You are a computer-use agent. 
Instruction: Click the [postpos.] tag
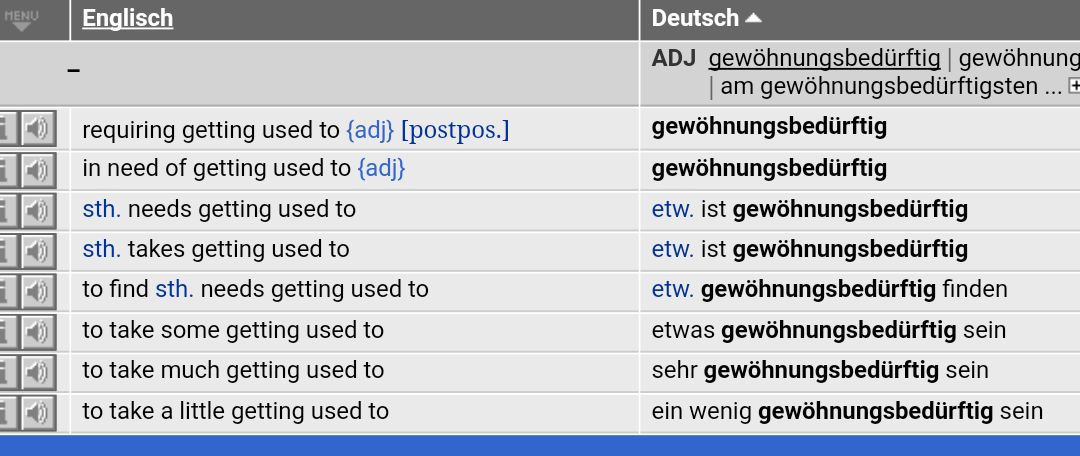[x=455, y=129]
